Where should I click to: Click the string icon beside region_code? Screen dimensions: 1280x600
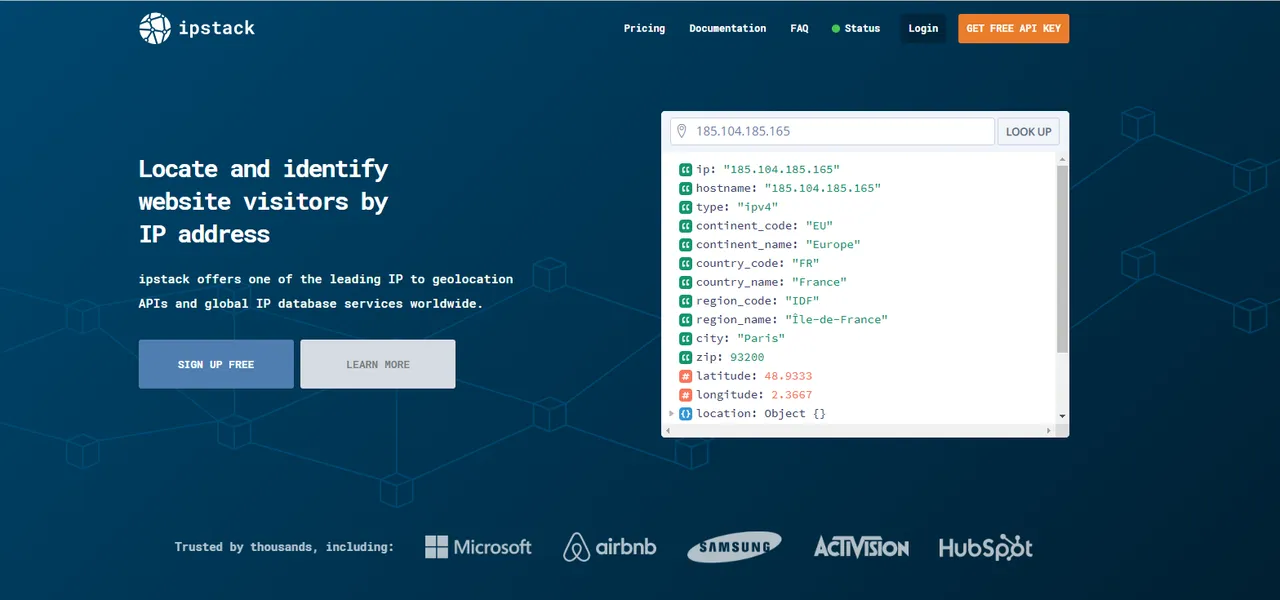coord(685,301)
